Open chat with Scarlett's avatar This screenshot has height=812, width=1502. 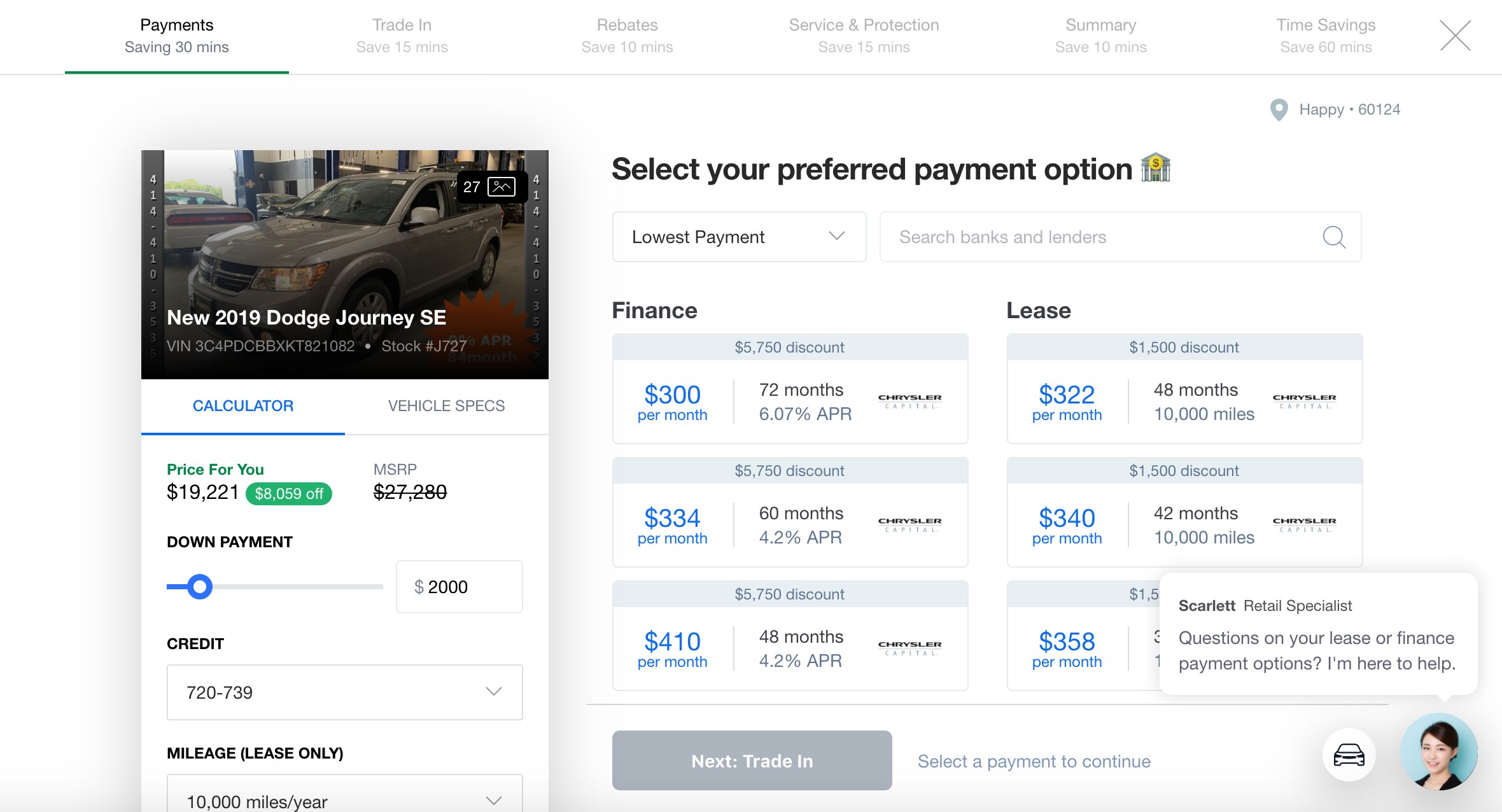(x=1438, y=752)
